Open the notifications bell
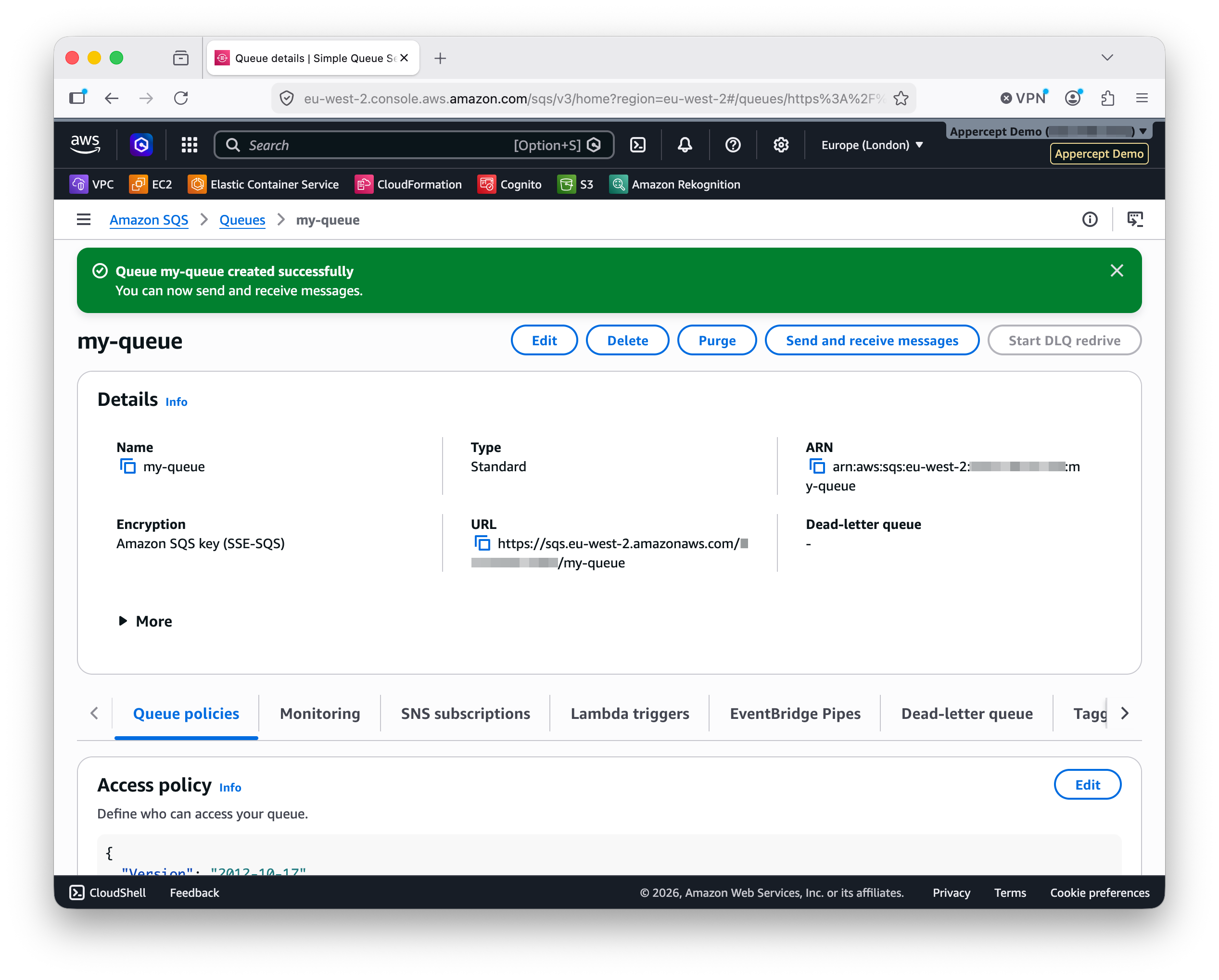This screenshot has height=980, width=1219. (685, 145)
